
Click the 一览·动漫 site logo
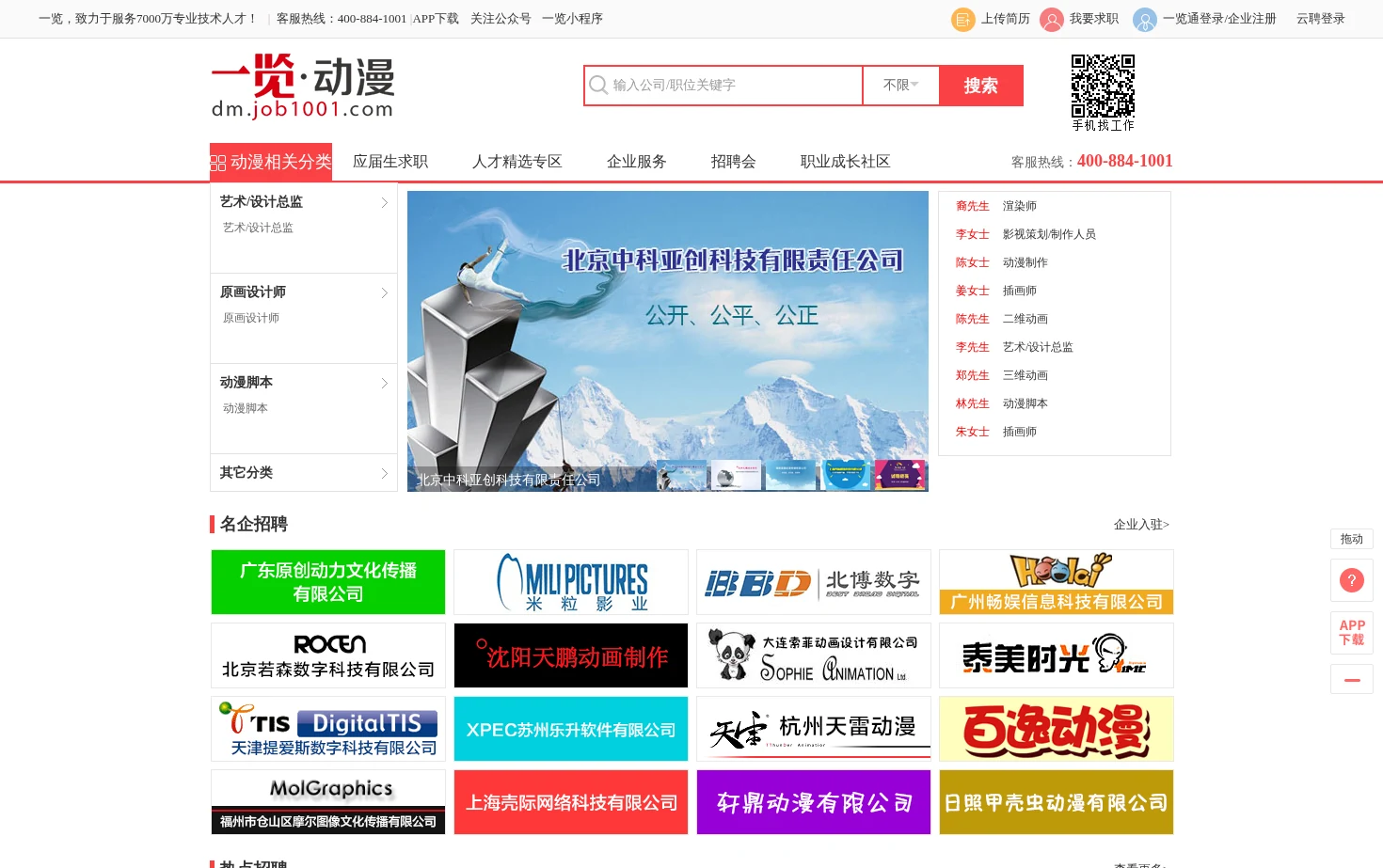pos(303,87)
